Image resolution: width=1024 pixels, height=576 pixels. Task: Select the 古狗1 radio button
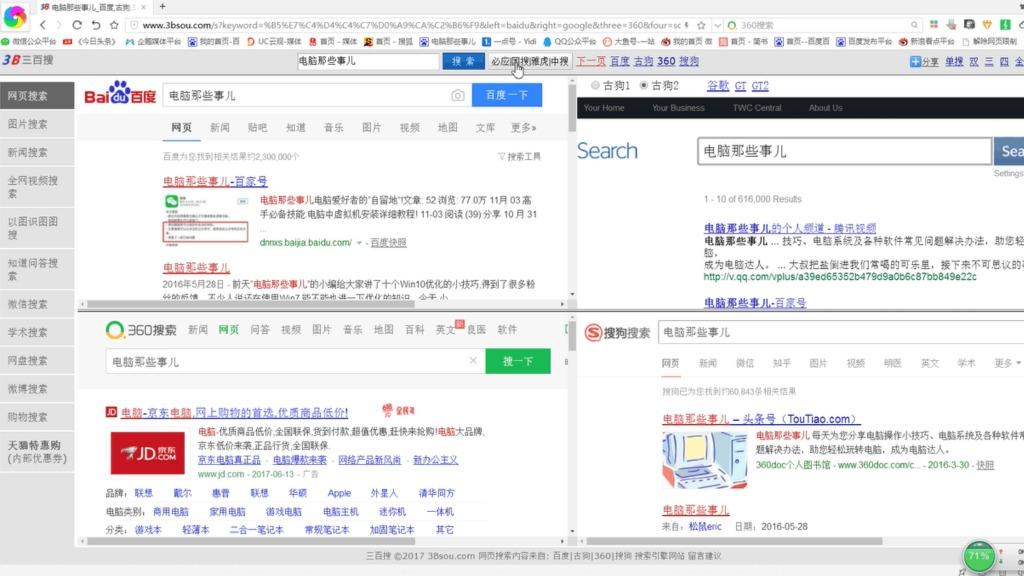point(596,86)
